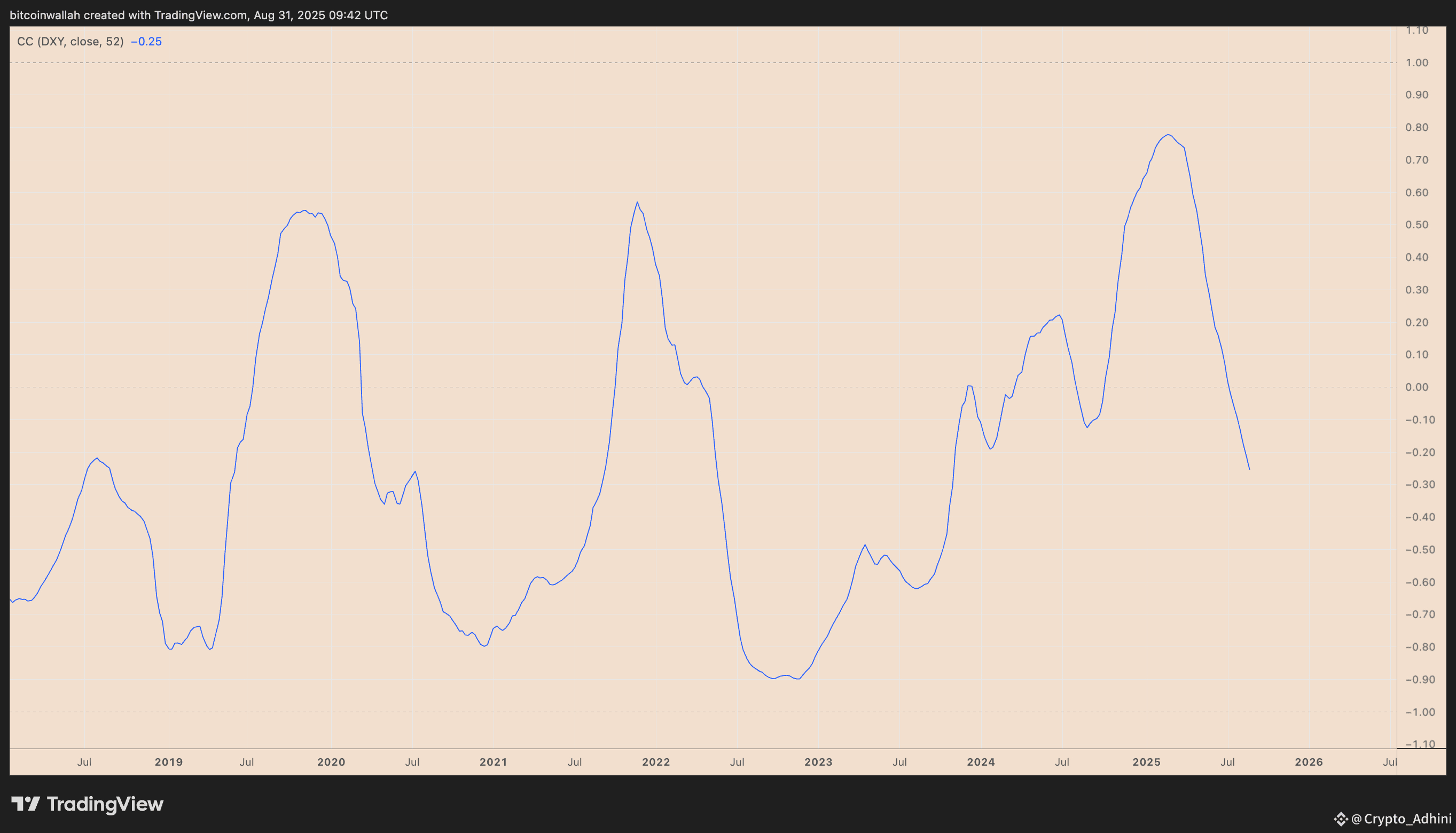The height and width of the screenshot is (833, 1456).
Task: Click the 2026 label on time axis
Action: (x=1309, y=762)
